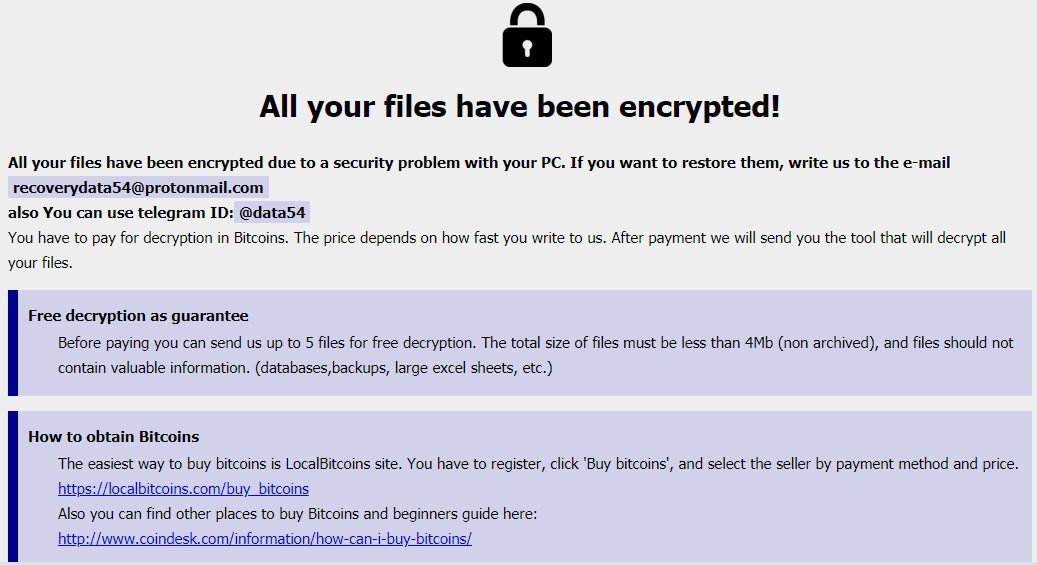Screen dimensions: 1037x565
Task: Click the 'How to obtain Bitcoins' heading
Action: [113, 436]
